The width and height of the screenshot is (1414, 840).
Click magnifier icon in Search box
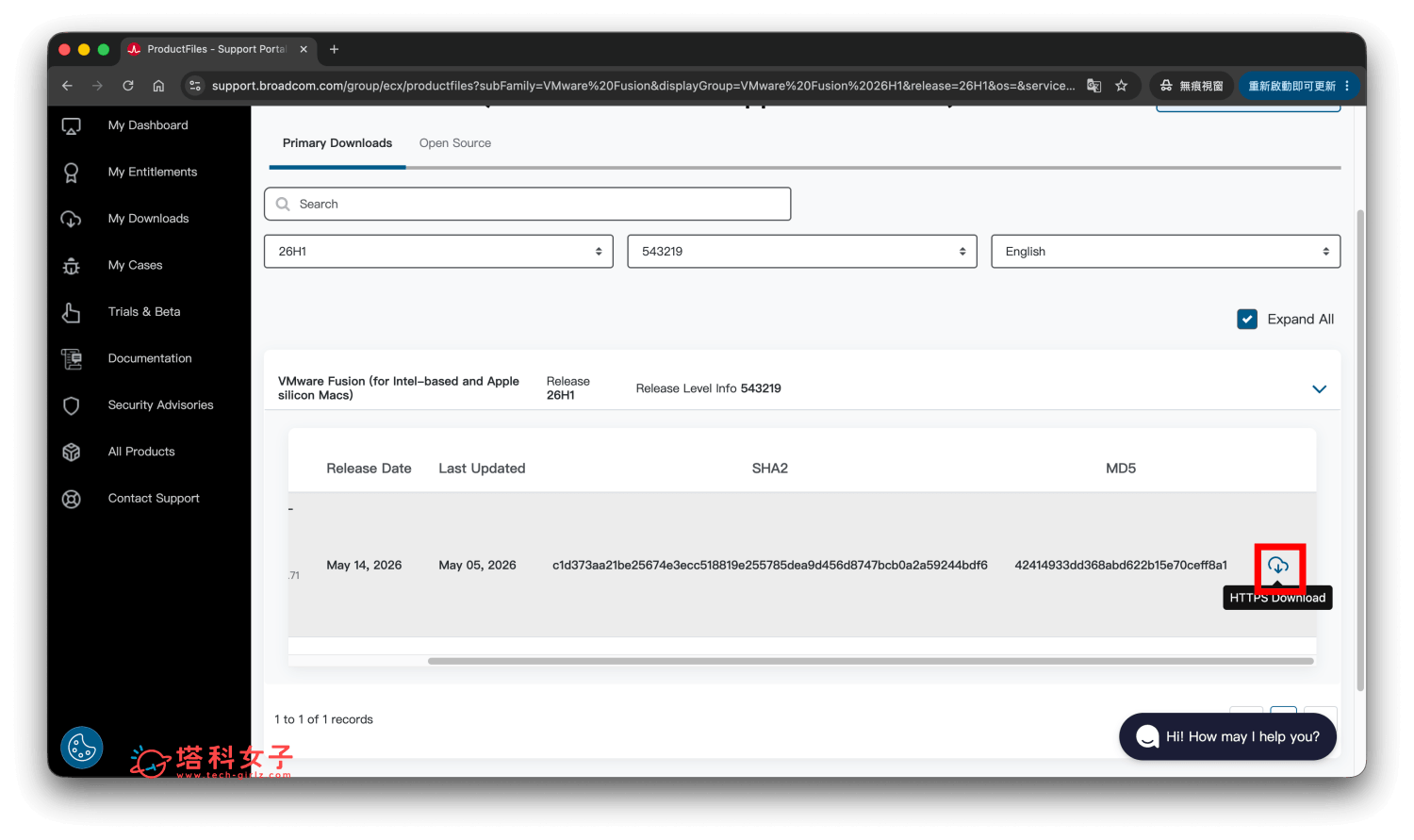283,204
